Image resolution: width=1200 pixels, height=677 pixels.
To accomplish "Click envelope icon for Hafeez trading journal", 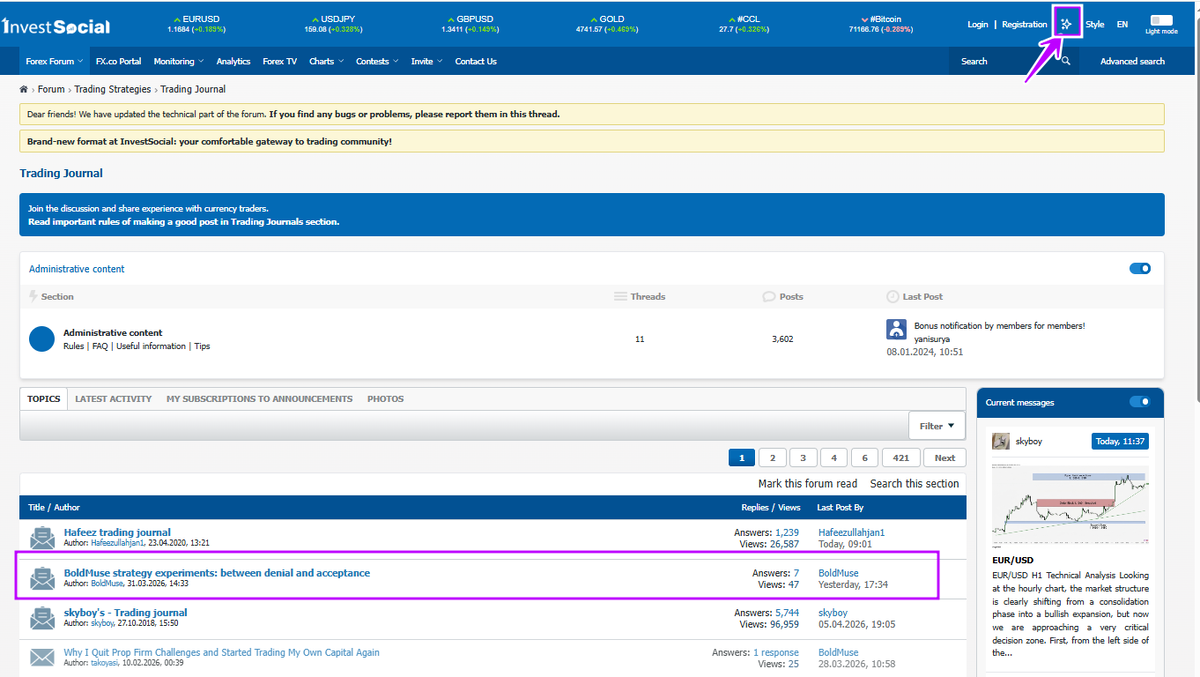I will (x=42, y=538).
